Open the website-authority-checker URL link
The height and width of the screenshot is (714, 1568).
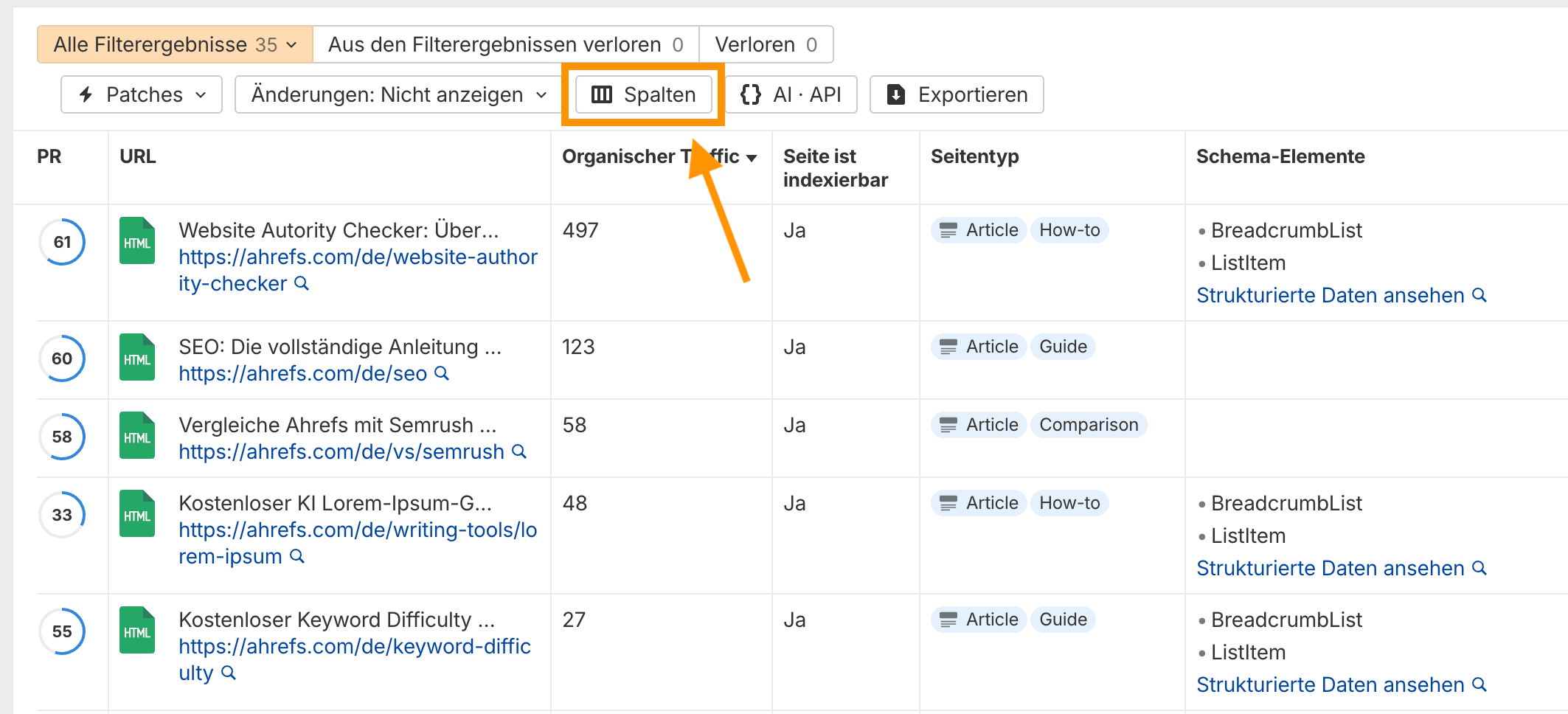[x=358, y=270]
